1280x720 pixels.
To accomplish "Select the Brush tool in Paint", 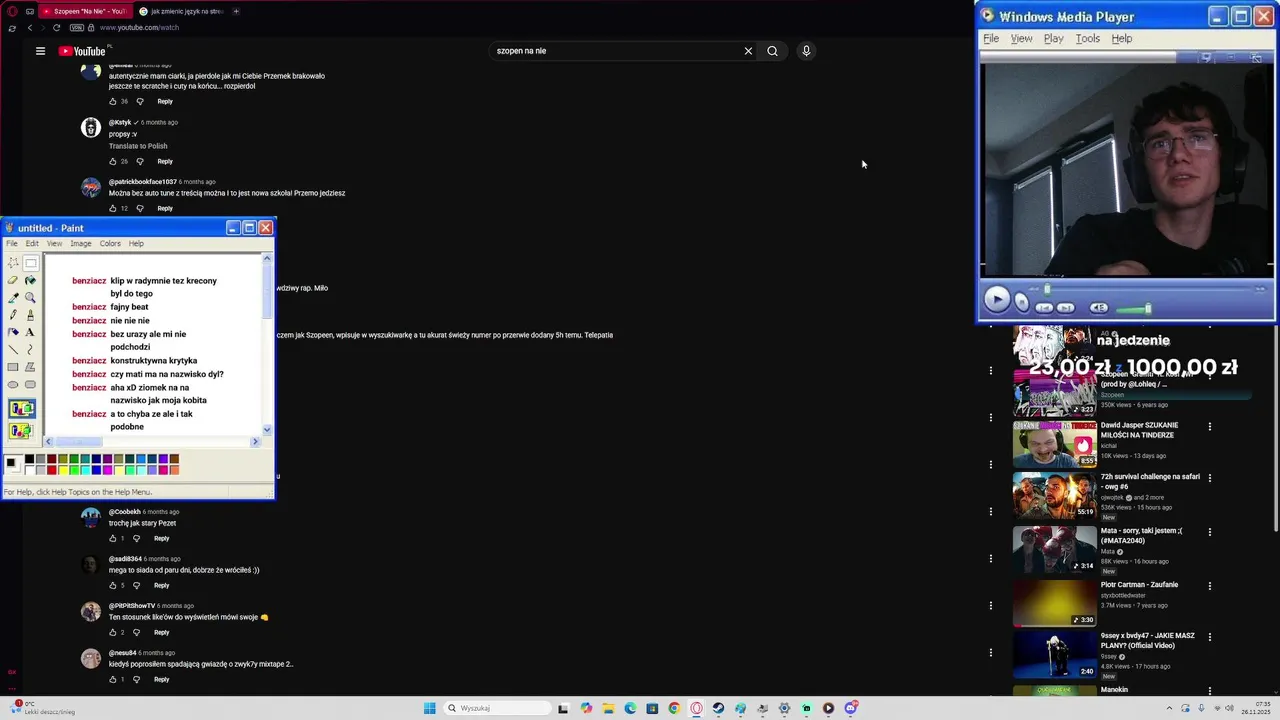I will point(30,315).
